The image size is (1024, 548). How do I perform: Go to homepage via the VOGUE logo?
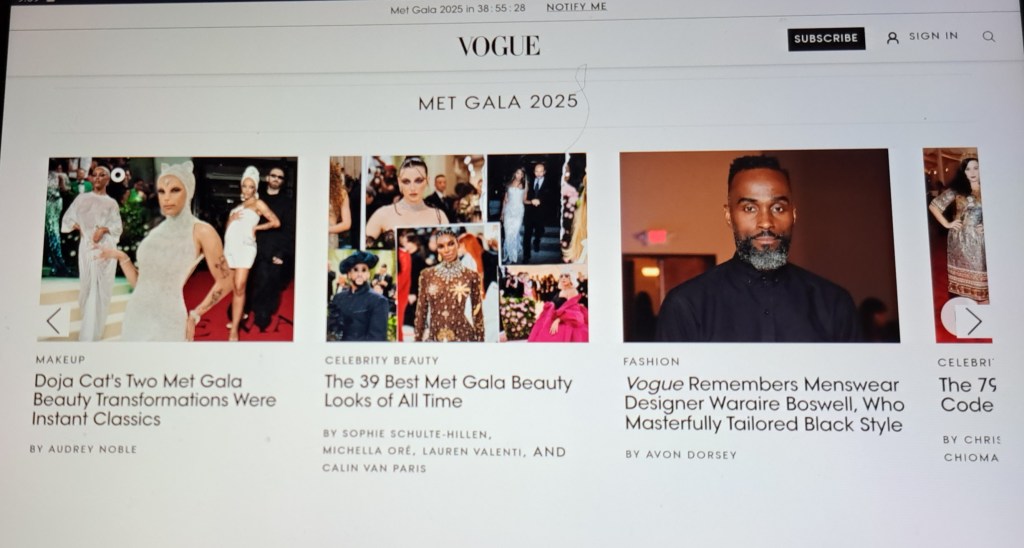(499, 46)
